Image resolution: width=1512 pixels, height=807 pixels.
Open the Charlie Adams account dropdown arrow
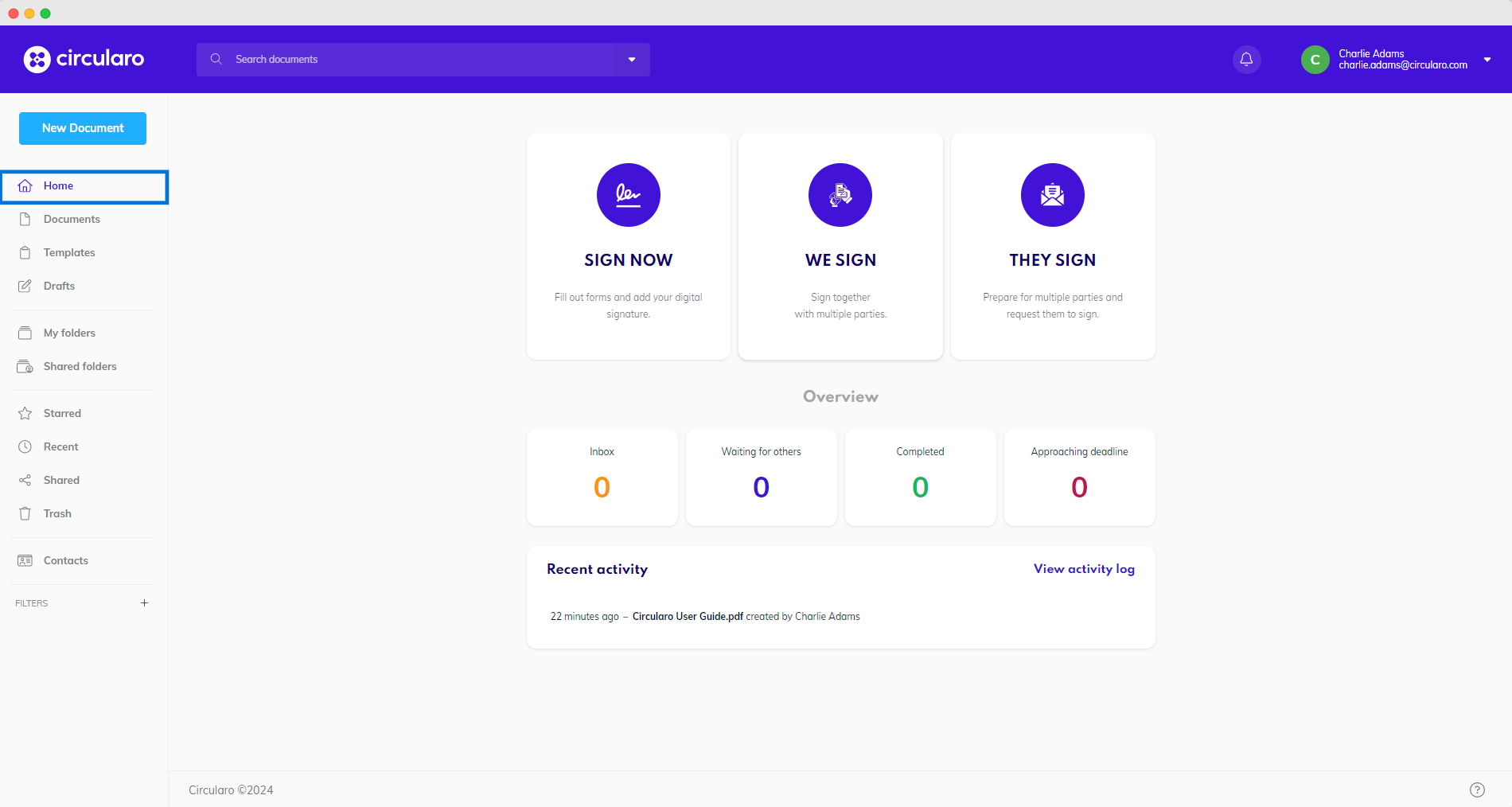pyautogui.click(x=1487, y=60)
